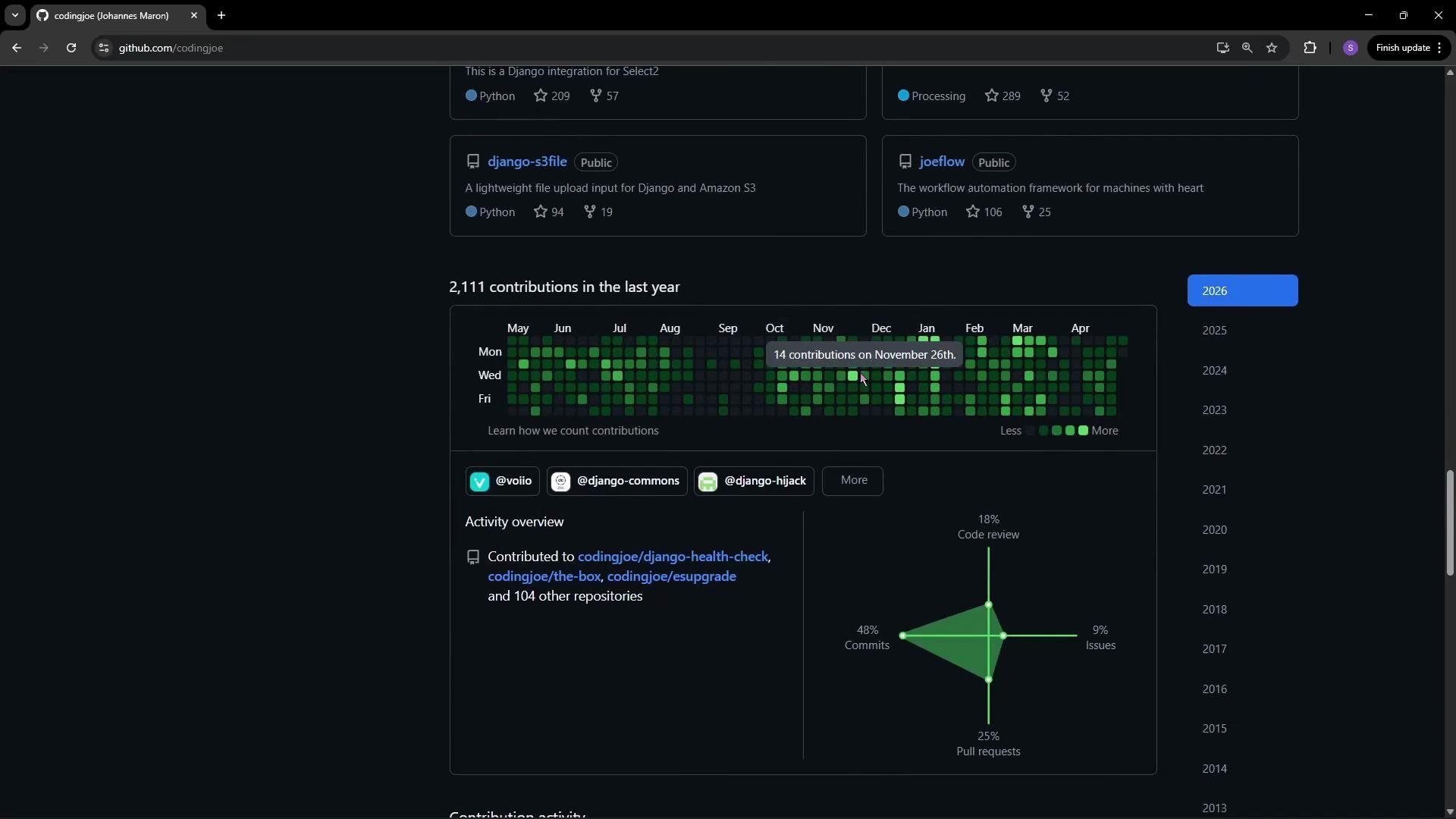
Task: Click the install app icon in address bar
Action: click(1222, 48)
